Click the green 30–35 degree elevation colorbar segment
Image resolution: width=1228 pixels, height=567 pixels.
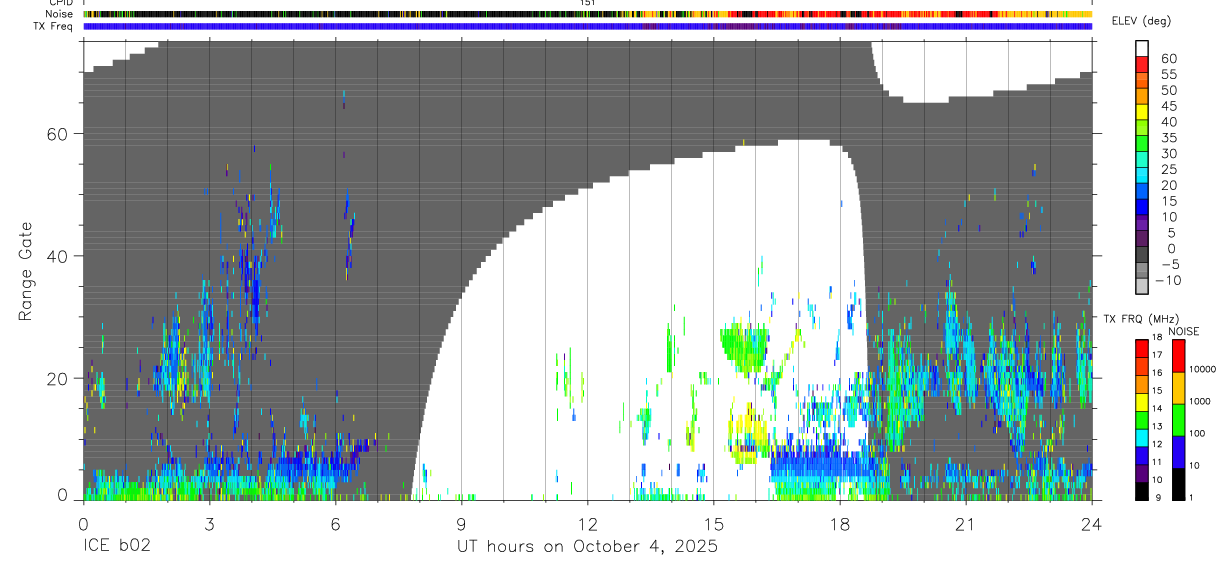pyautogui.click(x=1142, y=145)
